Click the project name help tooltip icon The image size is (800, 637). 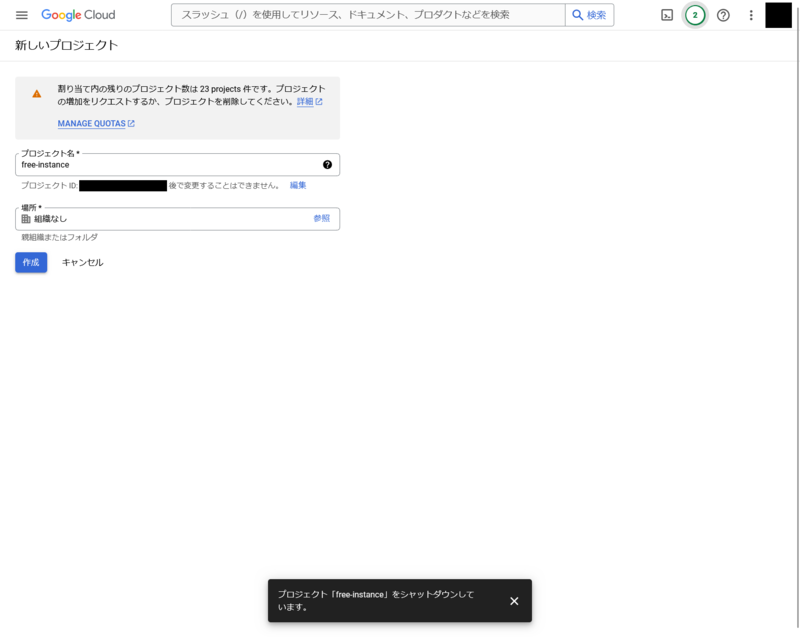[327, 165]
